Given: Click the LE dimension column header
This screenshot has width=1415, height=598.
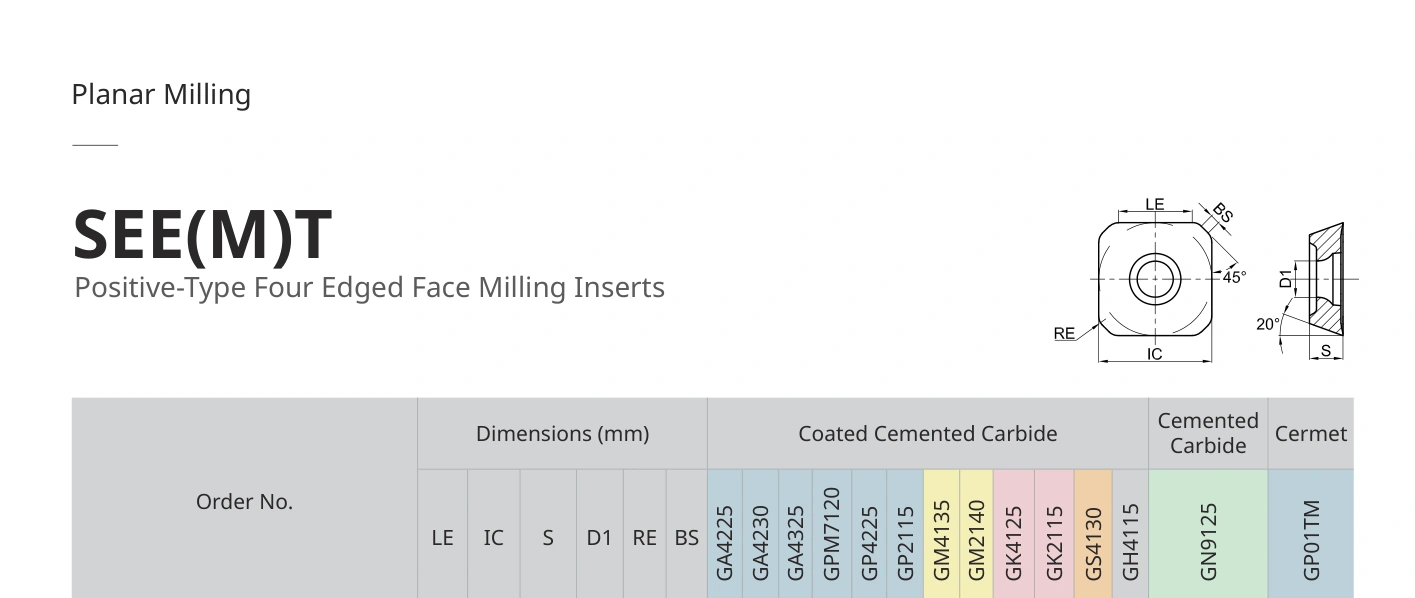Looking at the screenshot, I should (442, 537).
